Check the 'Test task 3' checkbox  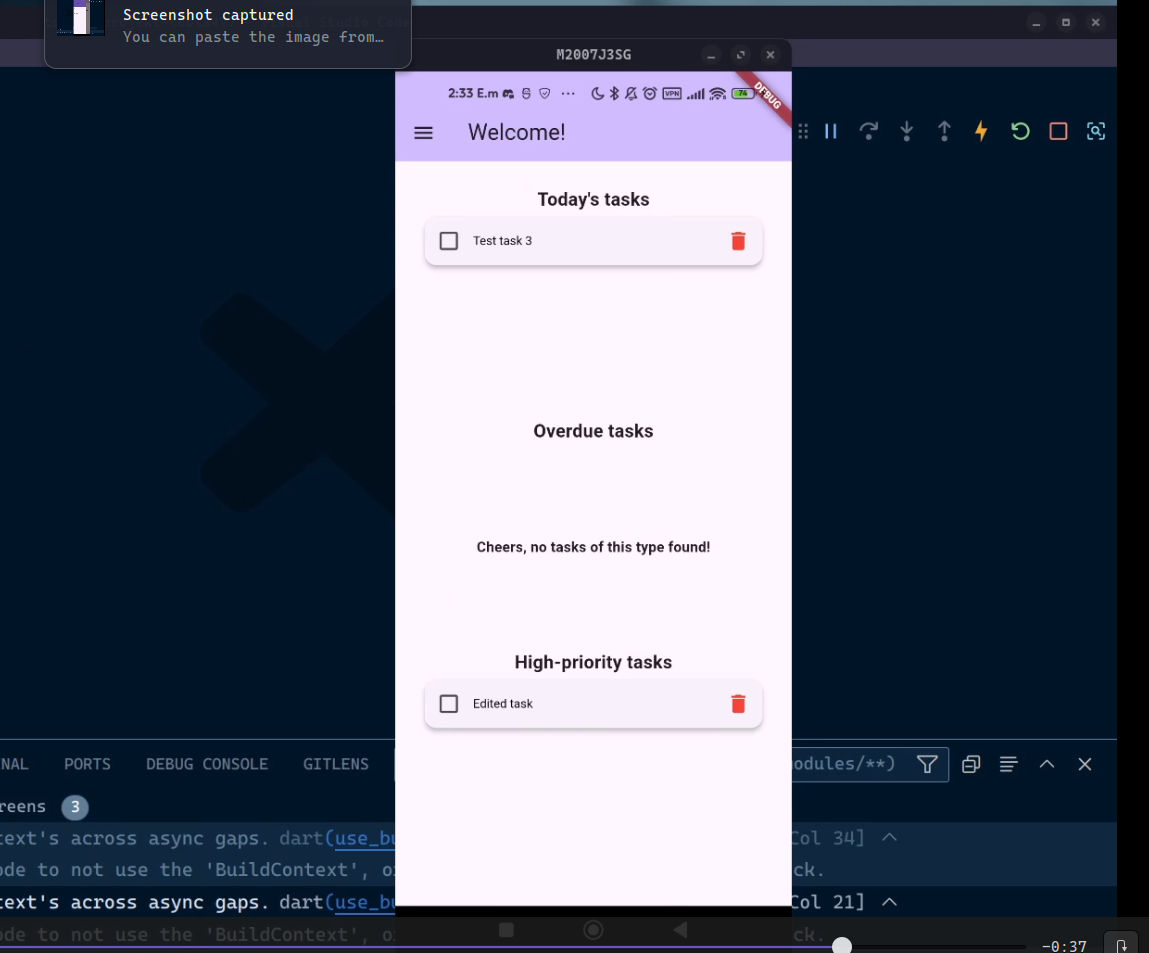coord(449,241)
